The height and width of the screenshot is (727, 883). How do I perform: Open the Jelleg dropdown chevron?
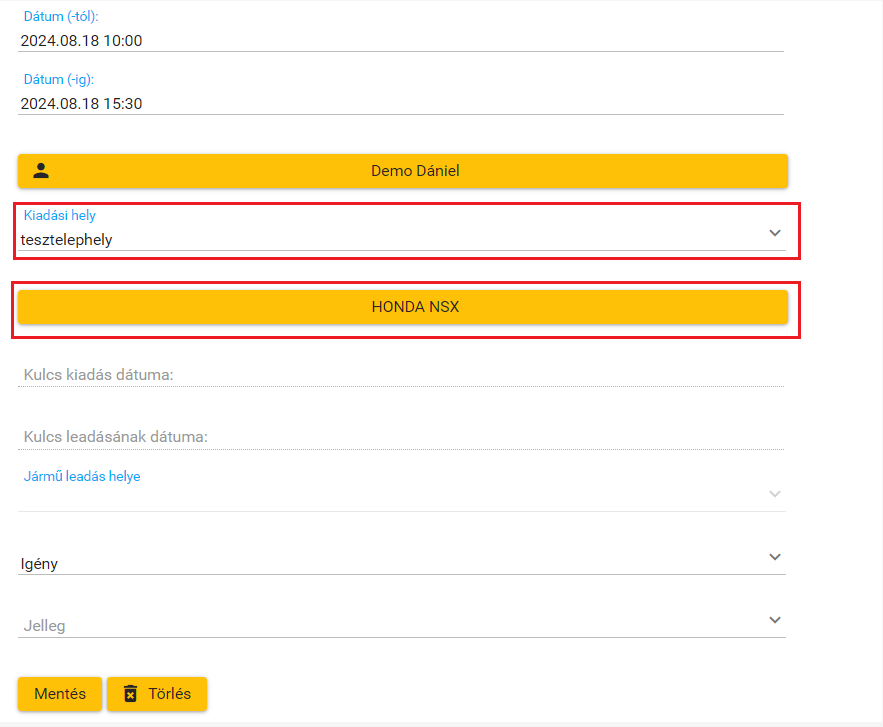coord(774,620)
